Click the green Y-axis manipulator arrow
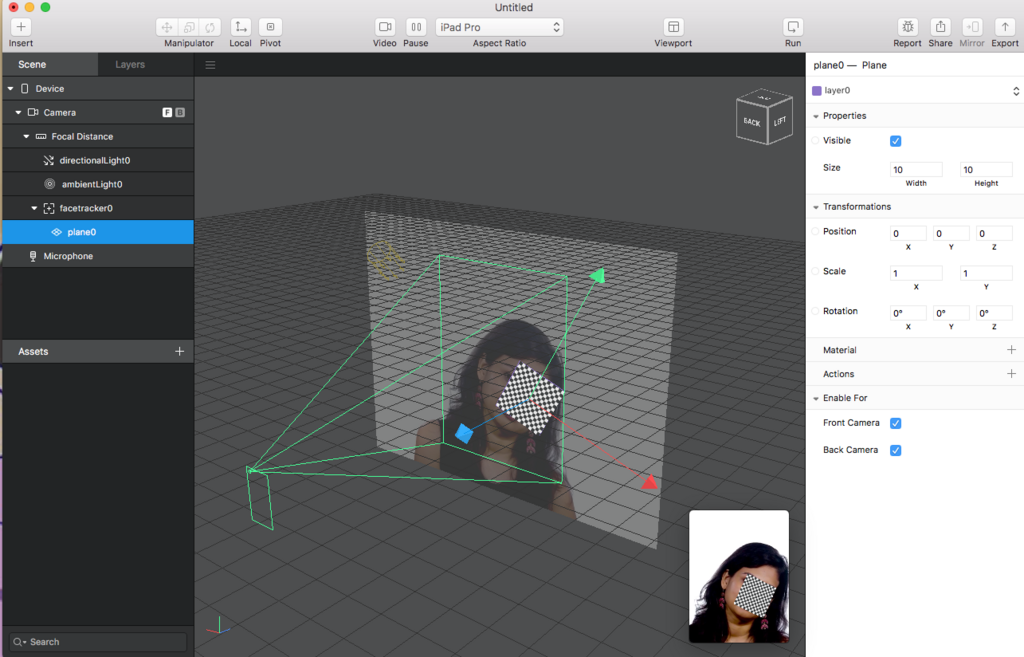Screen dimensions: 1024x657 [x=598, y=276]
